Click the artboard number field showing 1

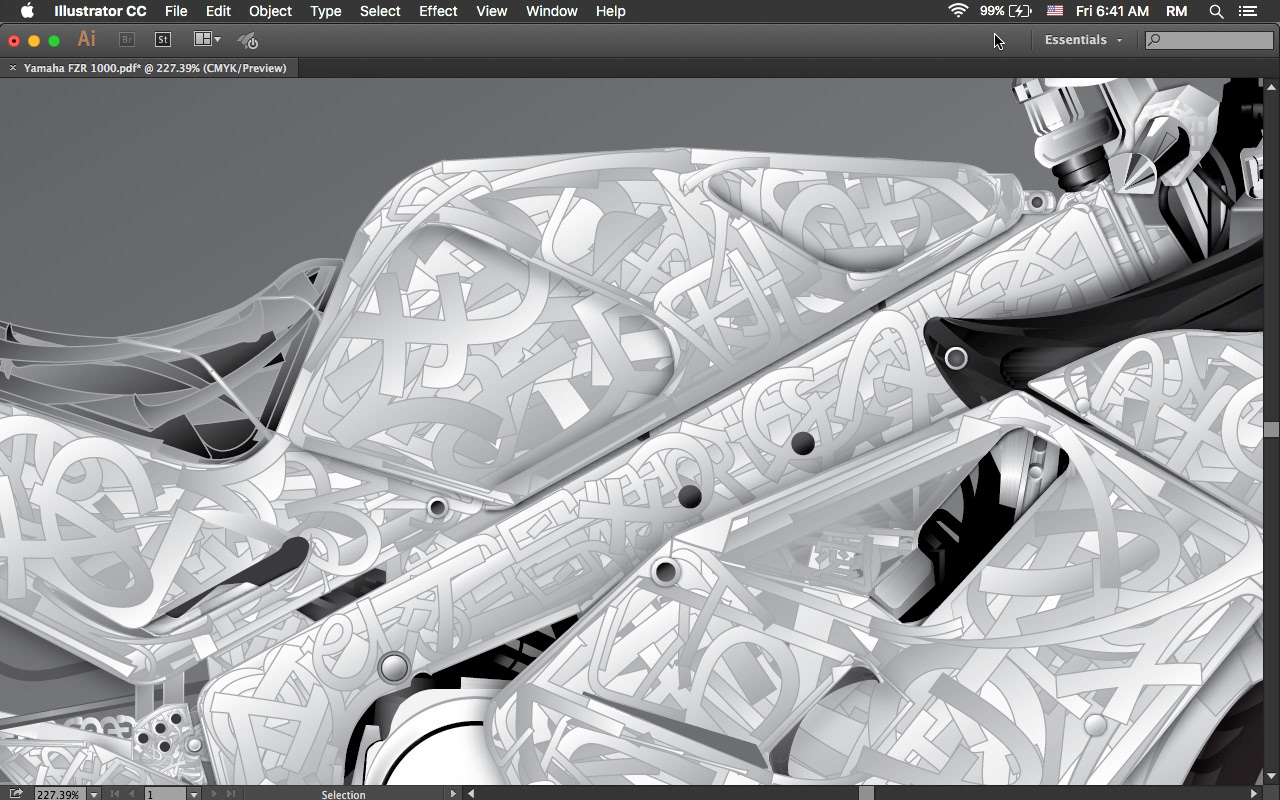[165, 794]
